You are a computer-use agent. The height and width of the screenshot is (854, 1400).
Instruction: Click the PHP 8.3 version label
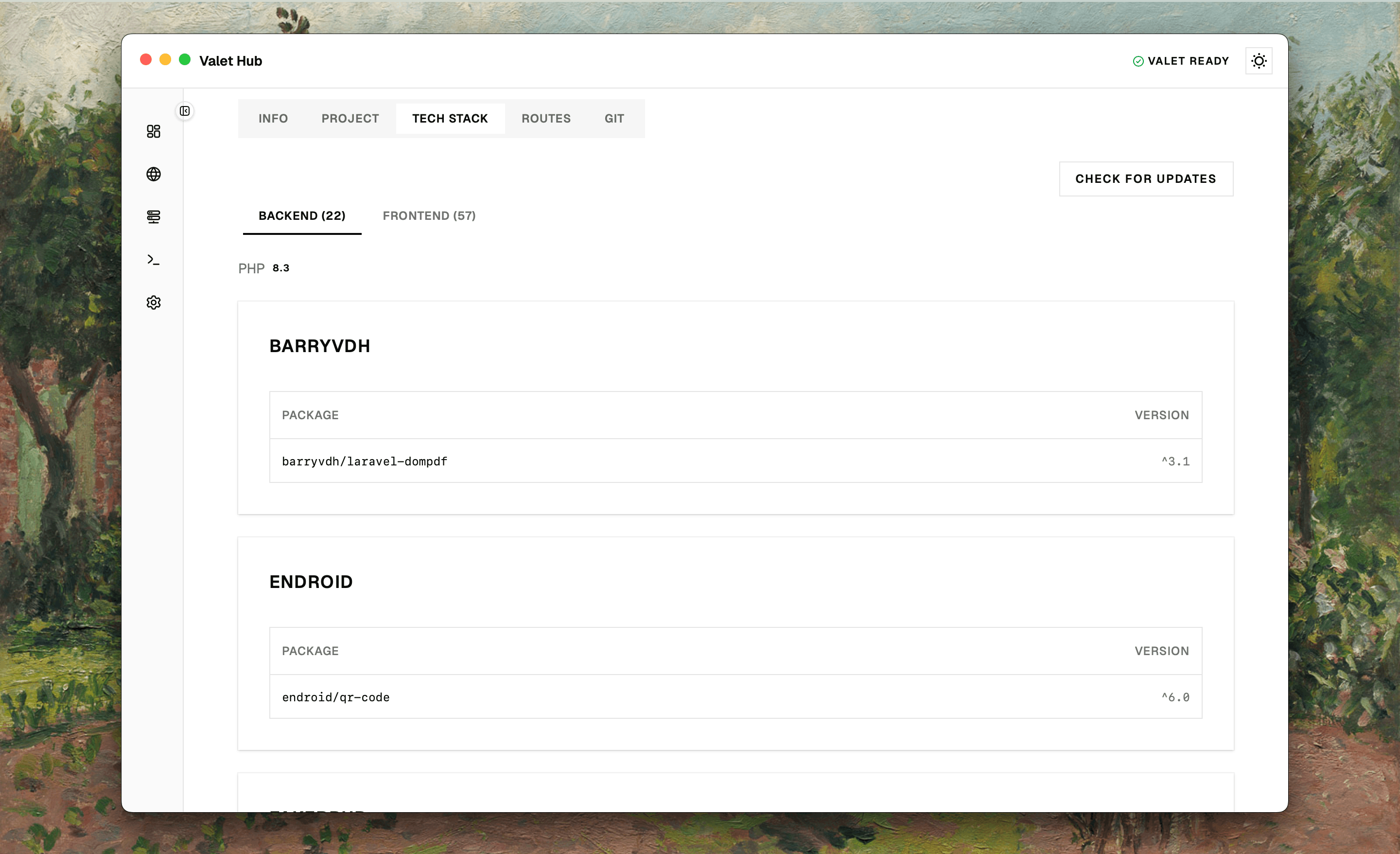(263, 268)
